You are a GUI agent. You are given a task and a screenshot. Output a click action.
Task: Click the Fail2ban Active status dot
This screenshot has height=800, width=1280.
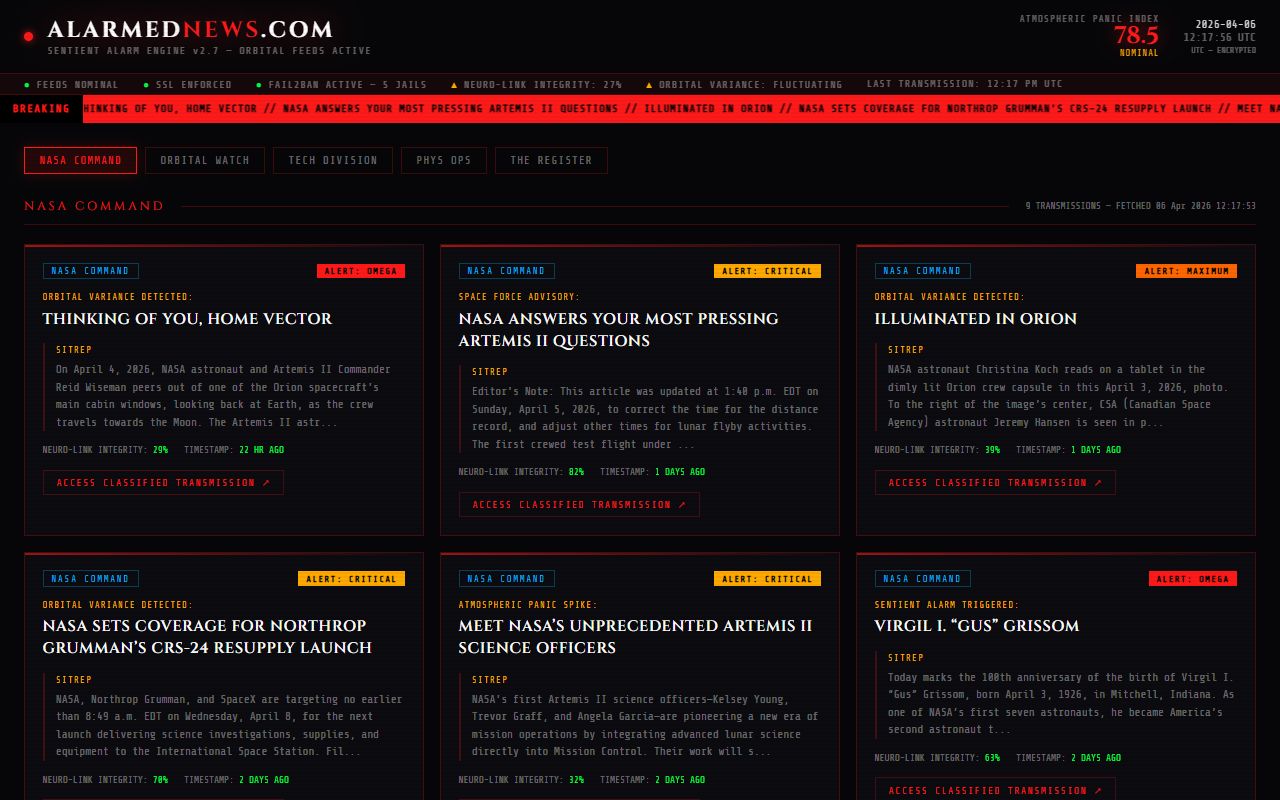(x=259, y=85)
